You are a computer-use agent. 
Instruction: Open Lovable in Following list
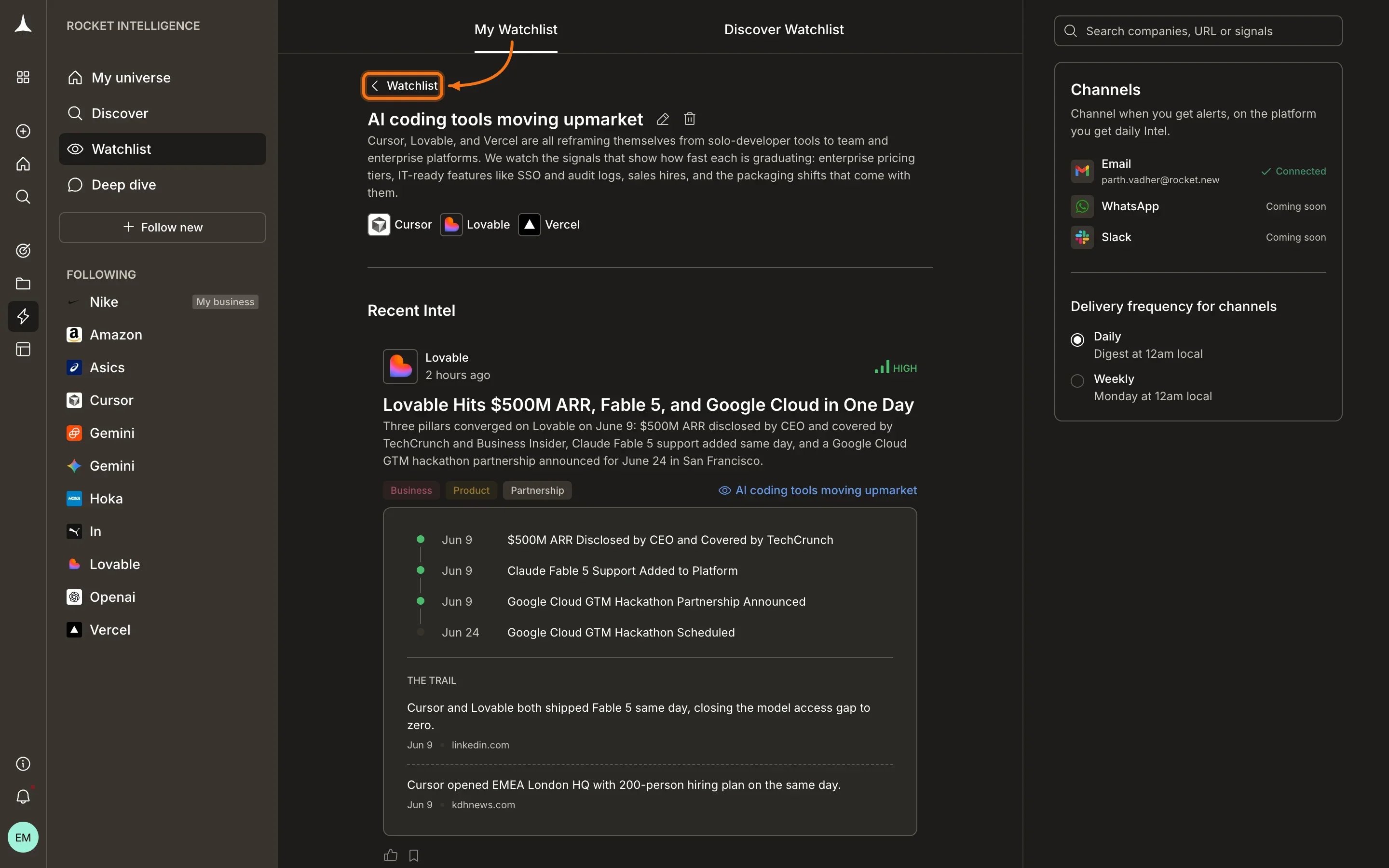[x=163, y=564]
